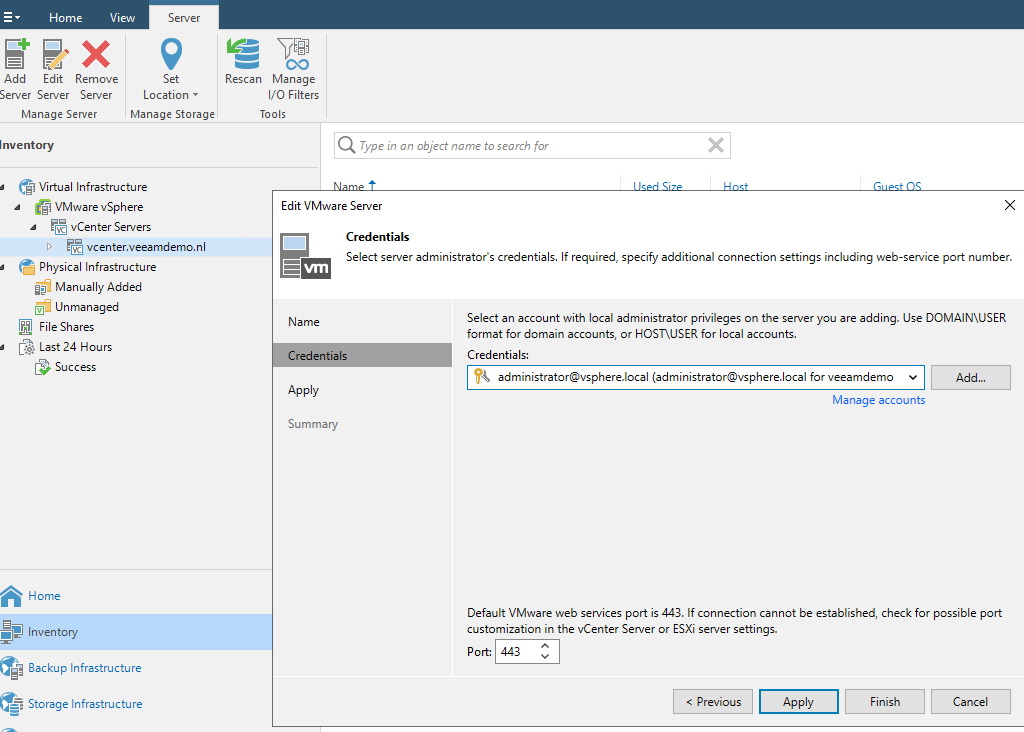Open Backup Infrastructure in the navigation pane

coord(84,668)
